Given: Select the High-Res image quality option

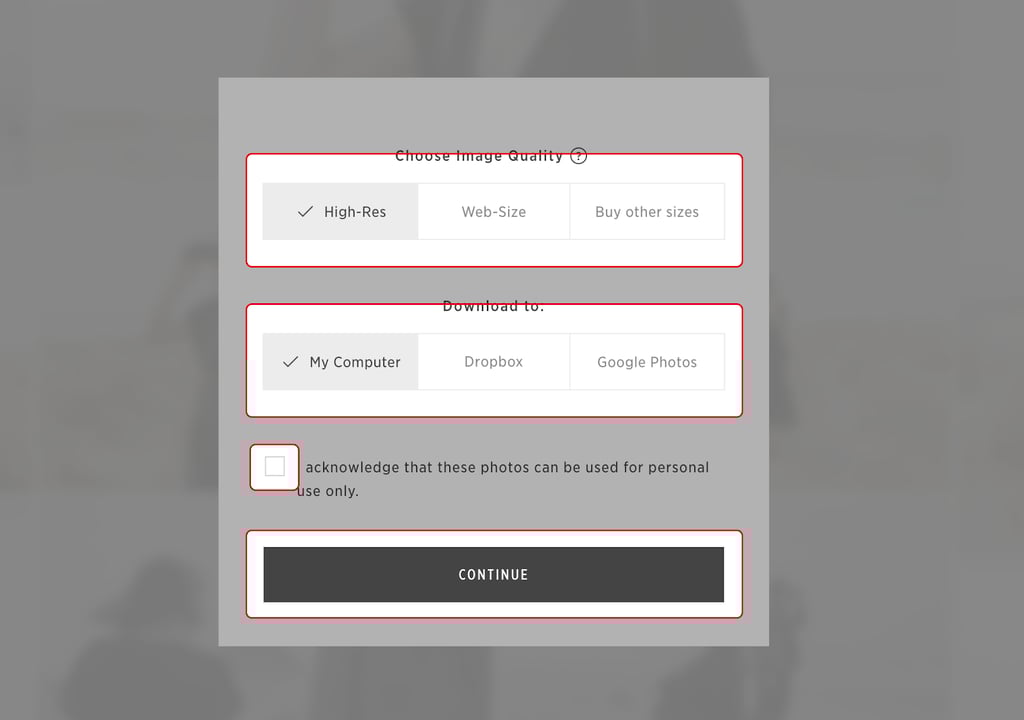Looking at the screenshot, I should 340,212.
